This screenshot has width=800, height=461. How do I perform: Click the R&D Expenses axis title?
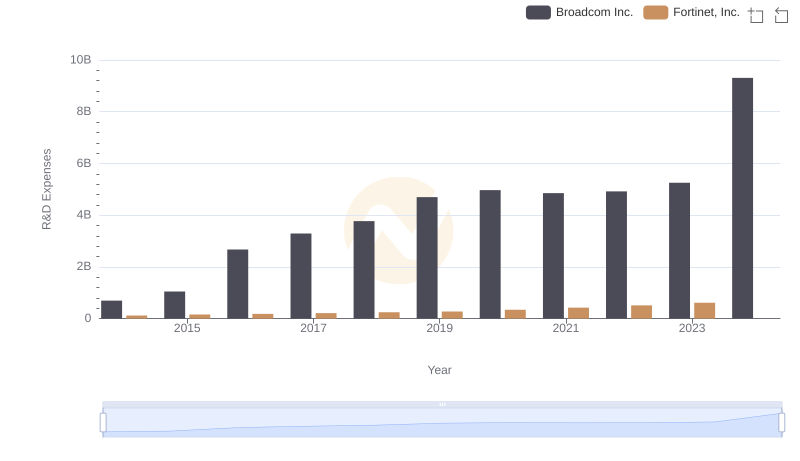point(46,189)
